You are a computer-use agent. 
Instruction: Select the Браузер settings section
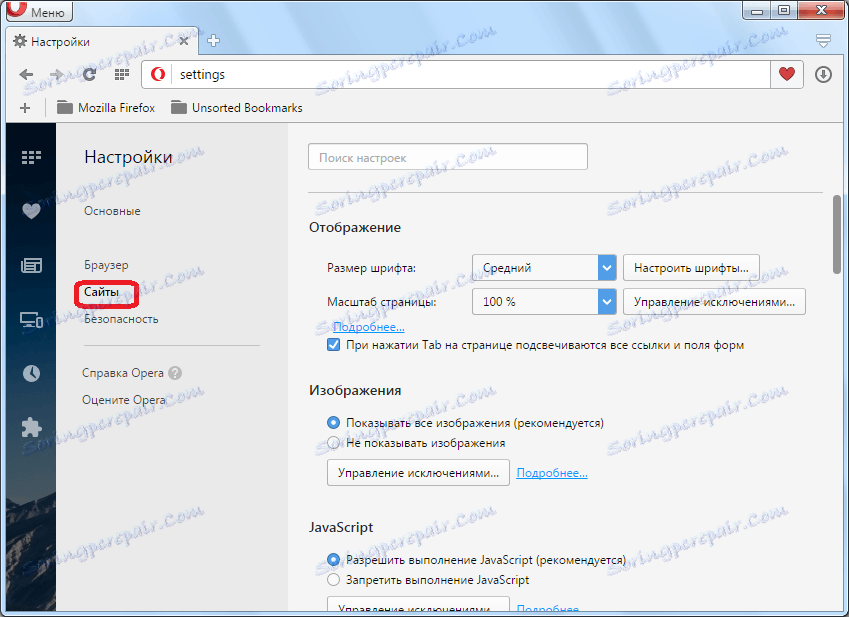click(106, 265)
